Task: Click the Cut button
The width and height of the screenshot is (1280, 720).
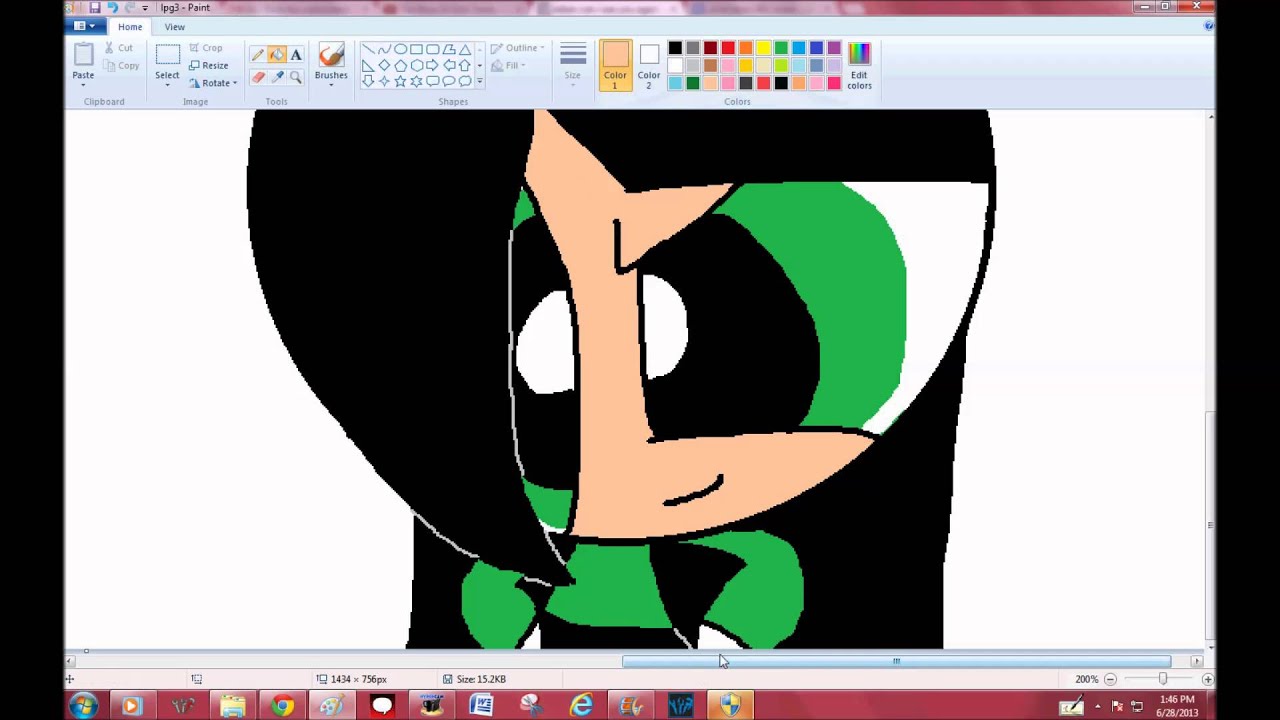Action: coord(118,48)
